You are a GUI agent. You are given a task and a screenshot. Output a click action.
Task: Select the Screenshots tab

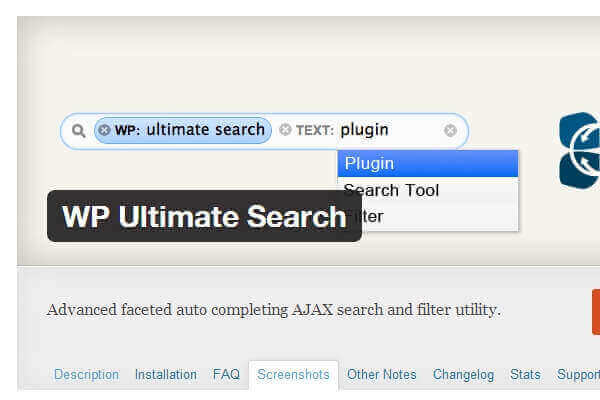click(293, 375)
